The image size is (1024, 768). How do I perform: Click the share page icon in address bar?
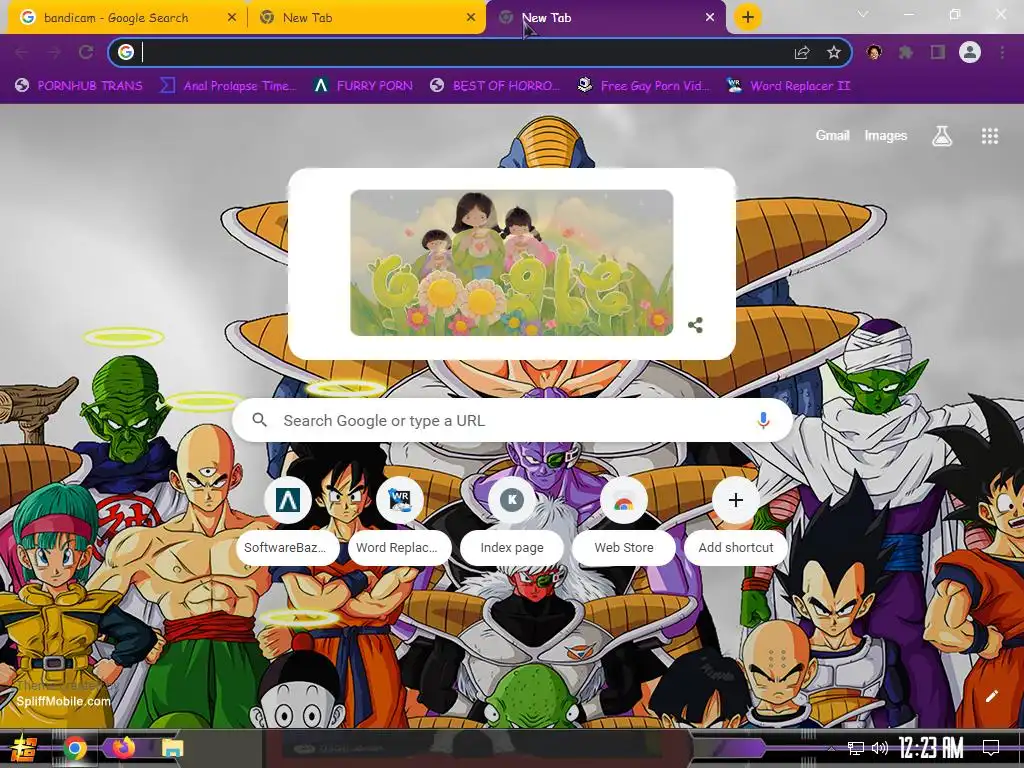point(802,52)
